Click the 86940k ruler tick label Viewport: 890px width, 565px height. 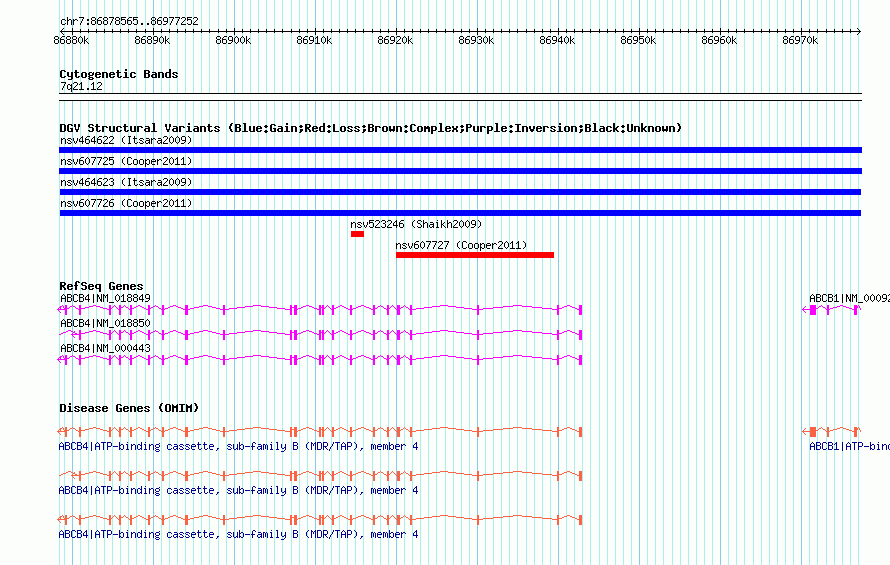click(x=557, y=40)
